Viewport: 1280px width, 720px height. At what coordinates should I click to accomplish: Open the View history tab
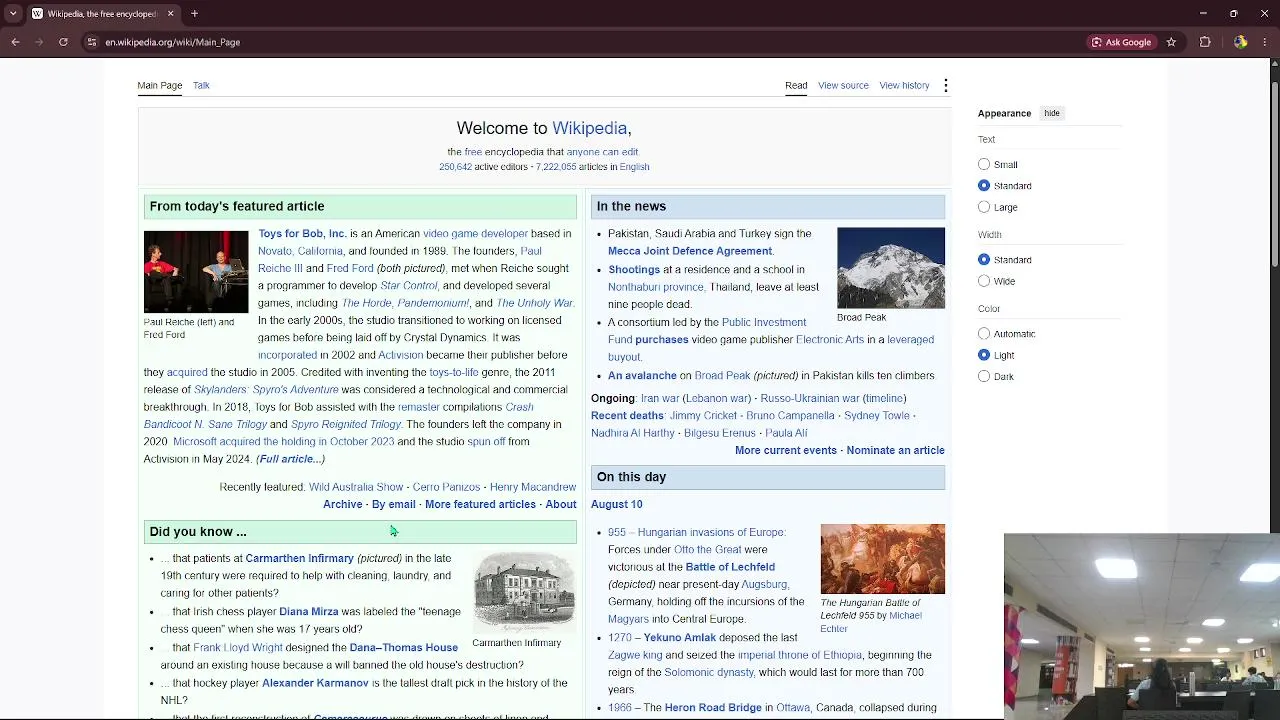(904, 85)
